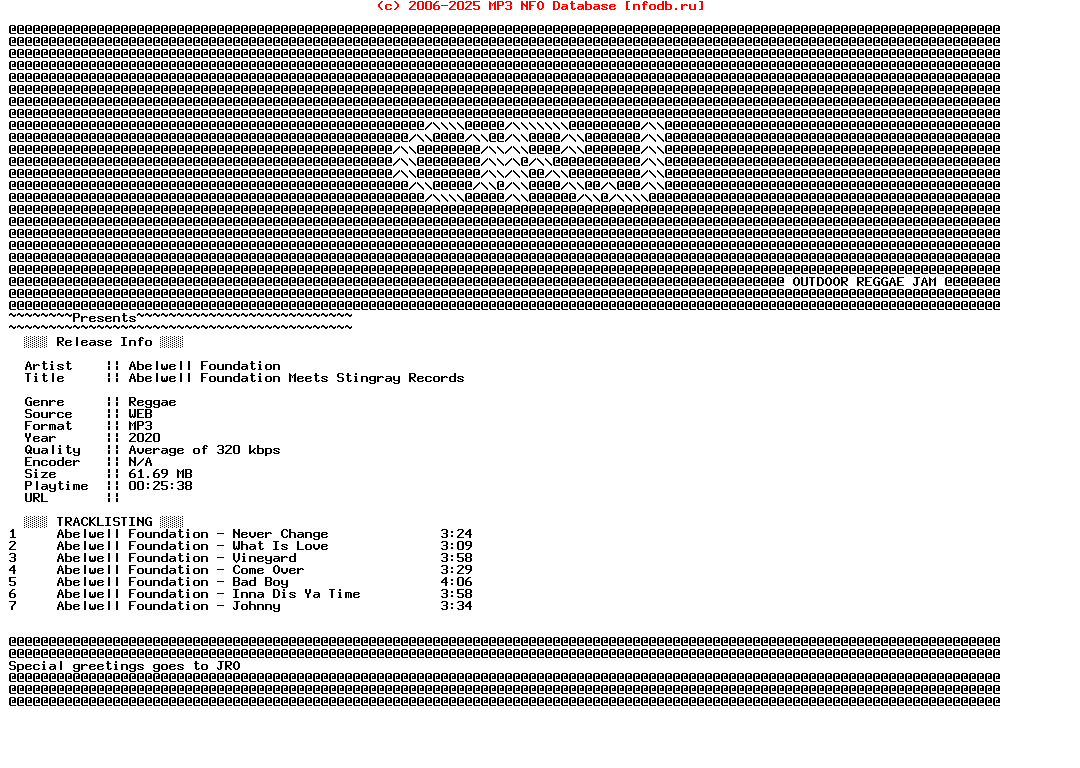Viewport: 1080px width, 768px height.
Task: Select the Format field label
Action: pos(48,426)
